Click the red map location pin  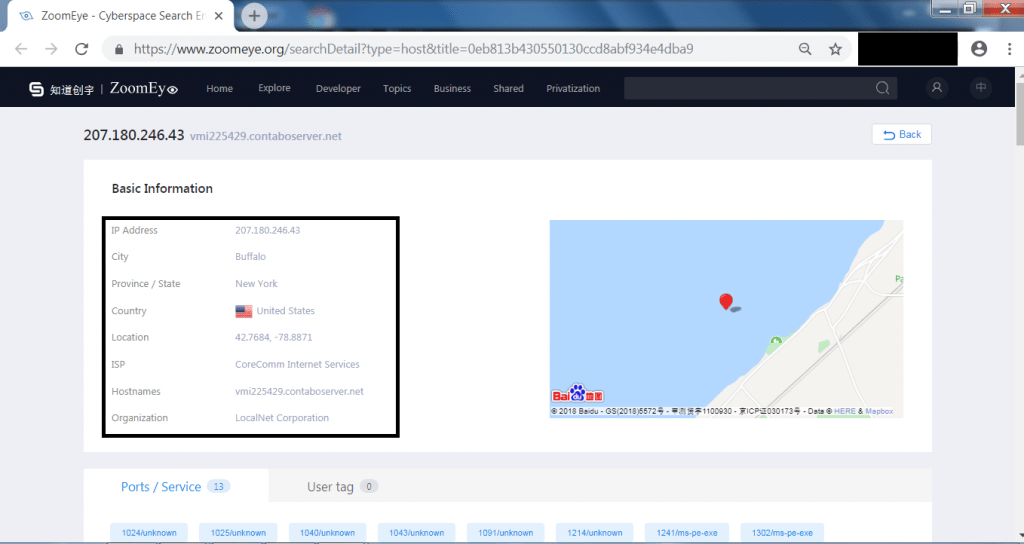point(726,302)
